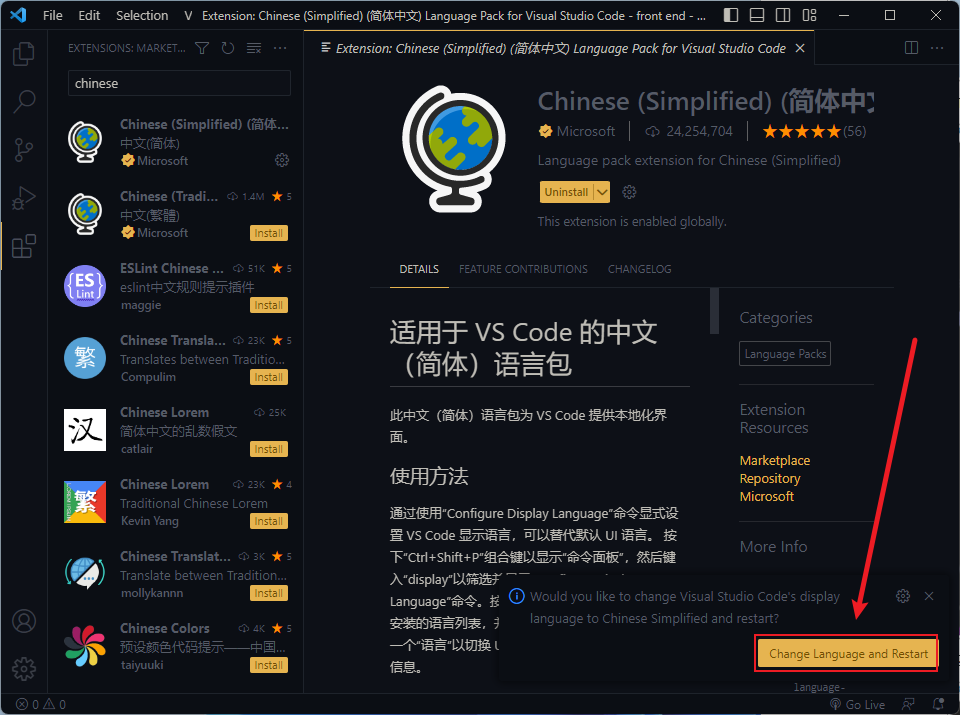Switch to the DETAILS tab

[x=419, y=269]
